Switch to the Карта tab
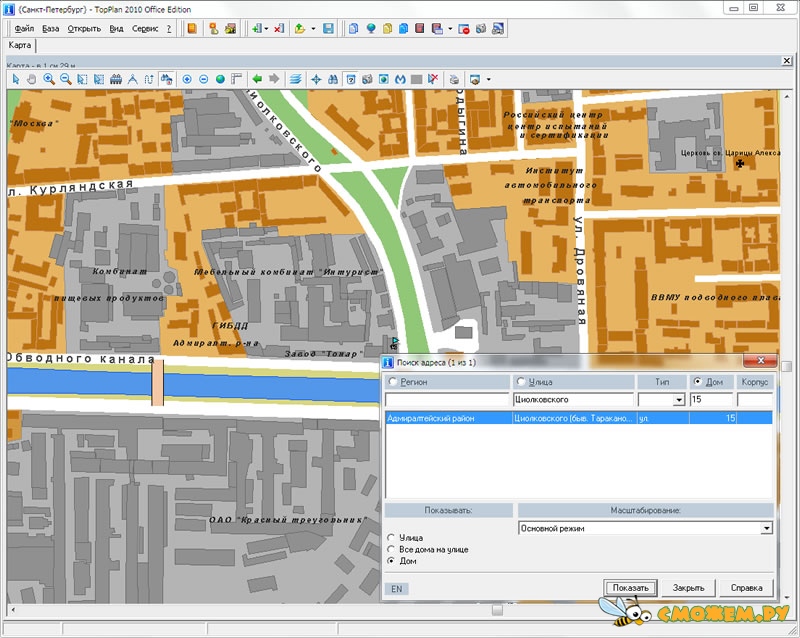Screen dimensions: 800x638 pos(20,45)
